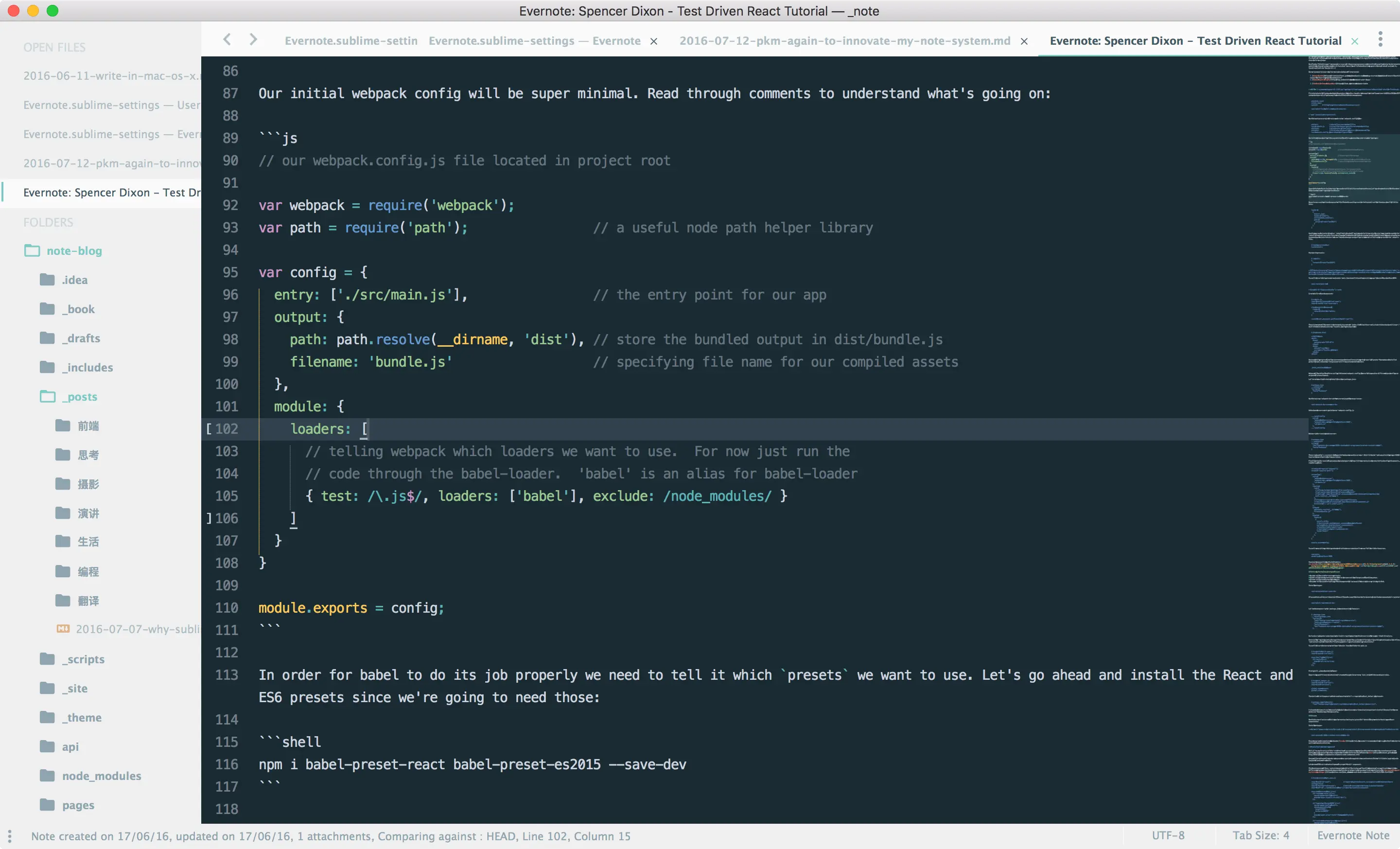This screenshot has width=1400, height=849.
Task: Click the Evernote Note syntax selector
Action: pyautogui.click(x=1353, y=835)
